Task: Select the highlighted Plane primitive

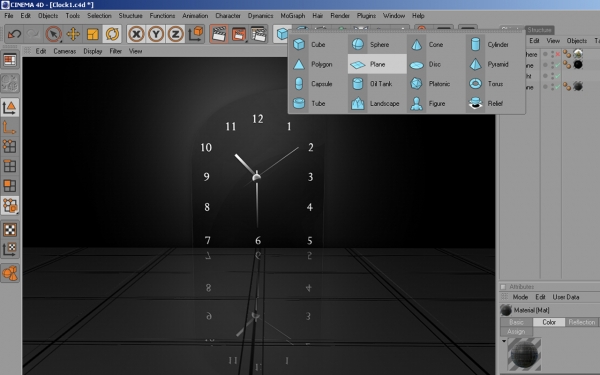Action: (x=377, y=64)
